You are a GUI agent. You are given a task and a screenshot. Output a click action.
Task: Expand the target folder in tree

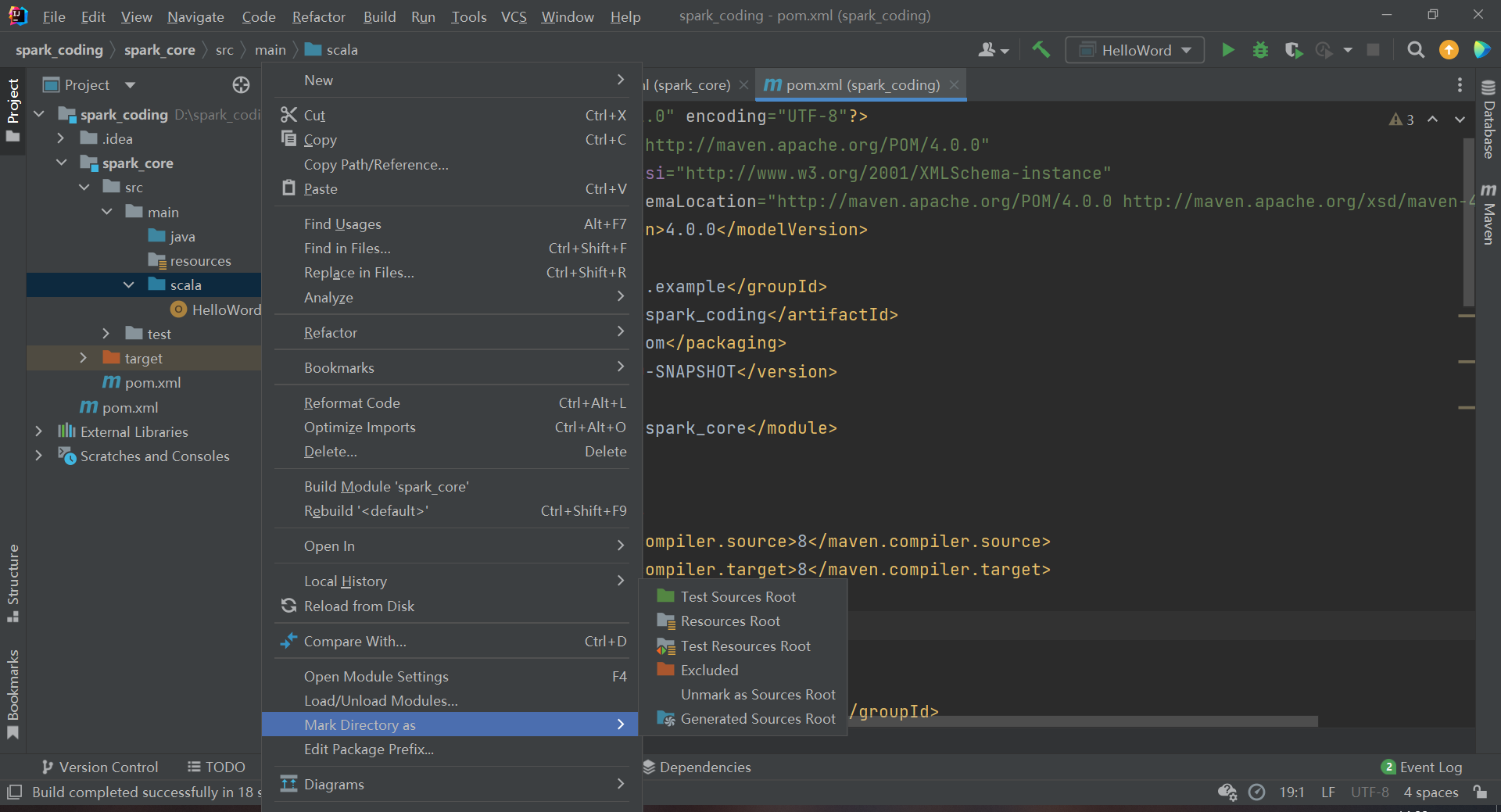click(84, 358)
